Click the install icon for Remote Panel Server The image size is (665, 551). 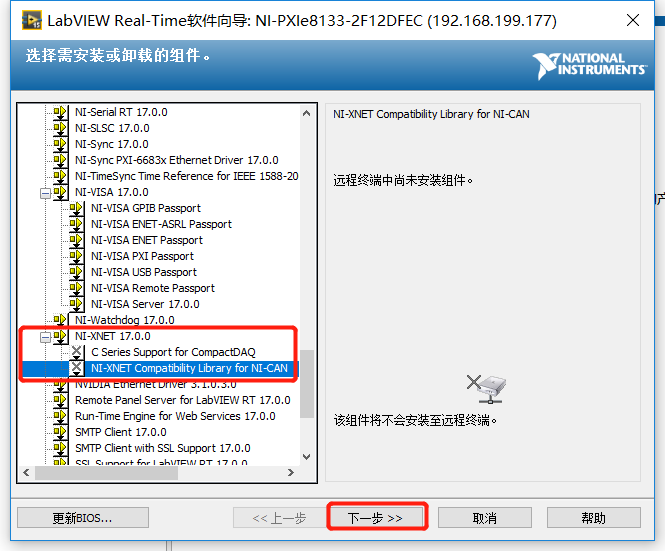click(x=60, y=400)
